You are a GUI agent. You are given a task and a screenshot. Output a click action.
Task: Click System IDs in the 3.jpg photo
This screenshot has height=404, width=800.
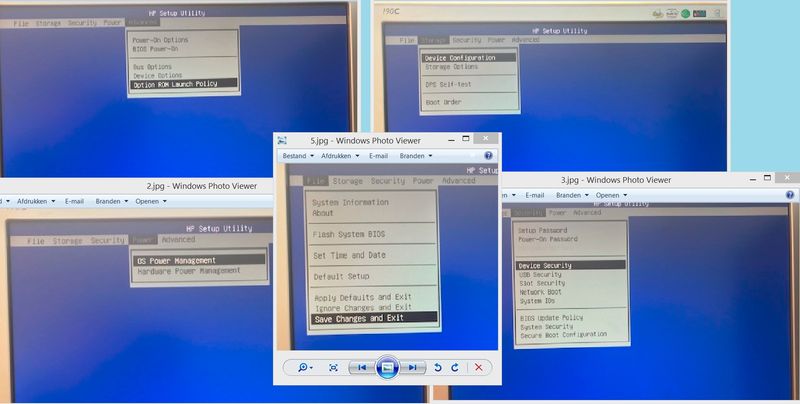click(x=538, y=301)
